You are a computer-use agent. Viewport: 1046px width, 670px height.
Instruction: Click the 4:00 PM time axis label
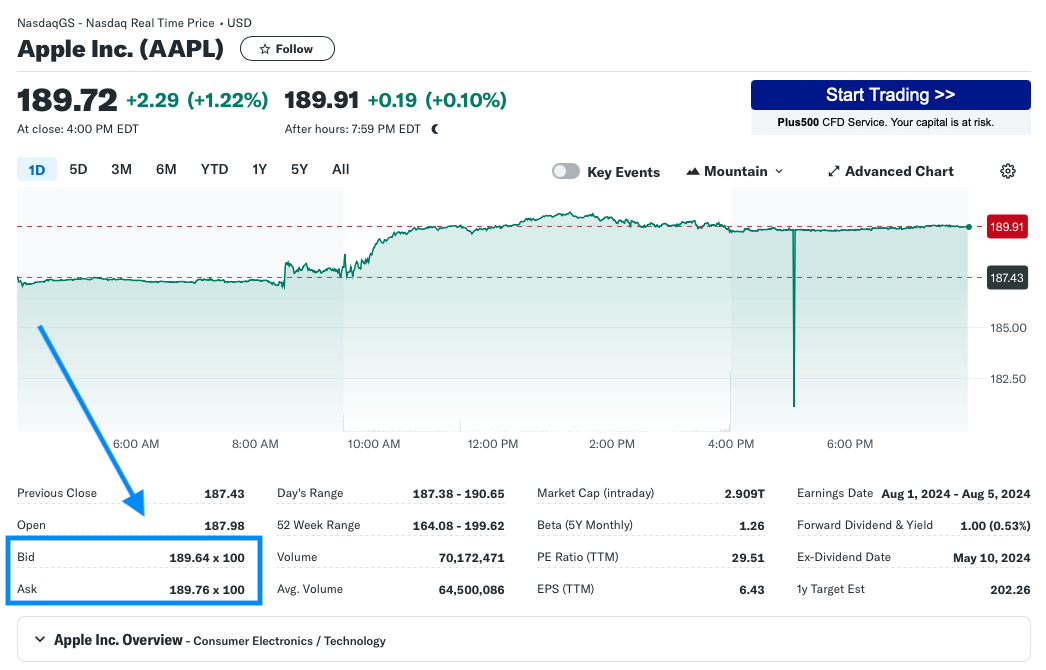pyautogui.click(x=730, y=444)
